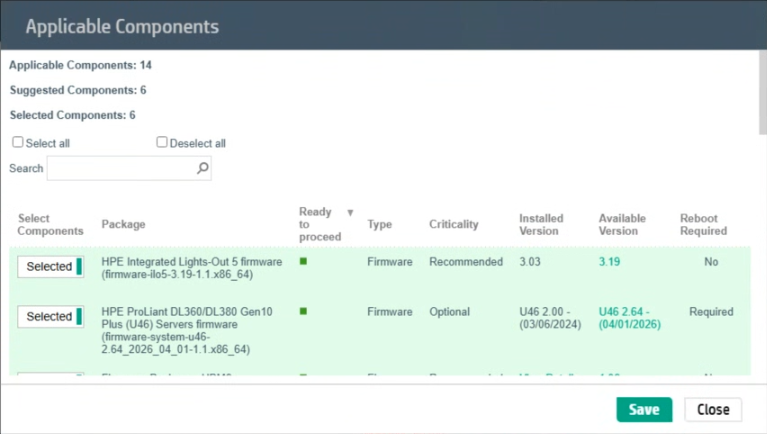Click the vertical scrollbar thumb

coord(763,91)
